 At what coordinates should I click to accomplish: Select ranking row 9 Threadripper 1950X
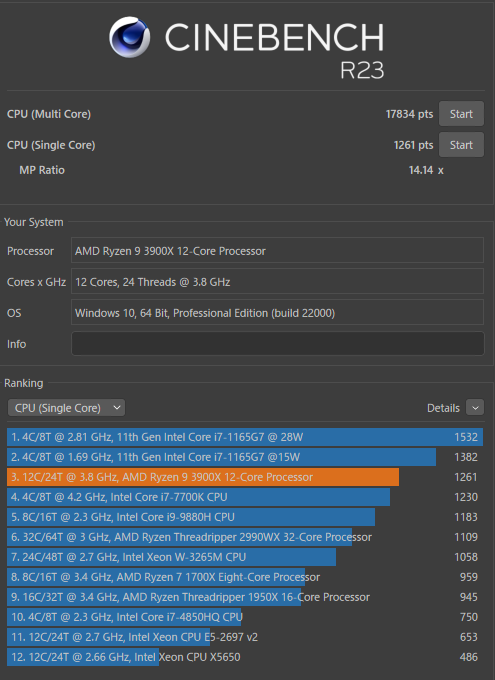pos(245,597)
